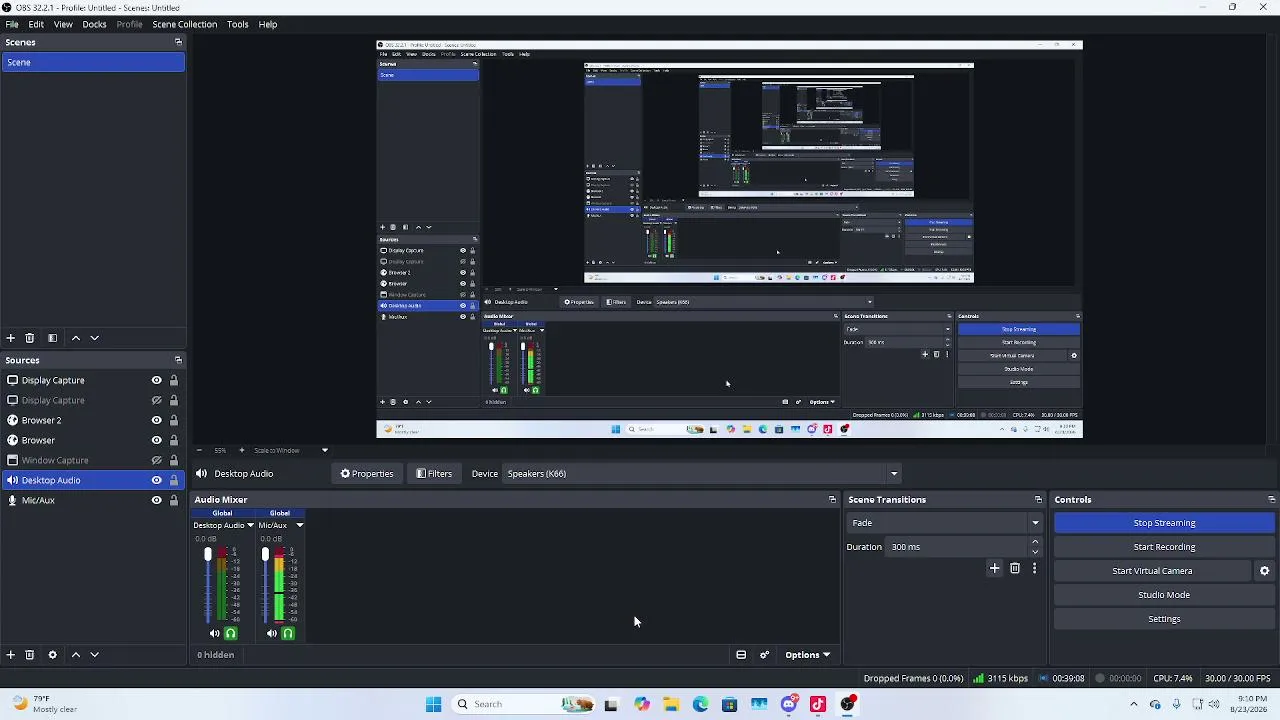
Task: Float the Scenes dock panel
Action: coord(178,42)
